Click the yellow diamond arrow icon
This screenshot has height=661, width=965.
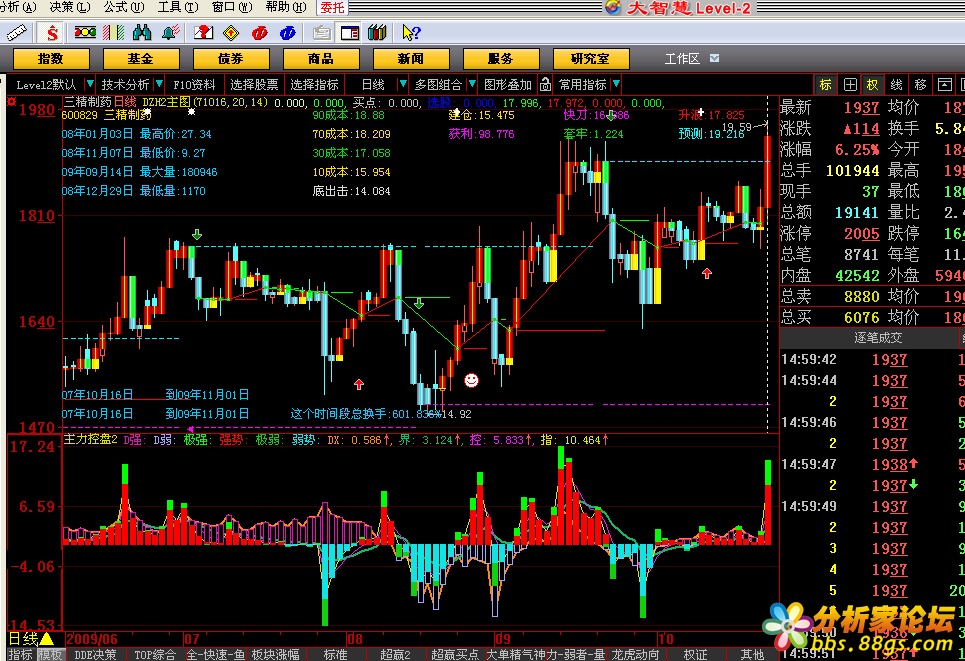[231, 32]
